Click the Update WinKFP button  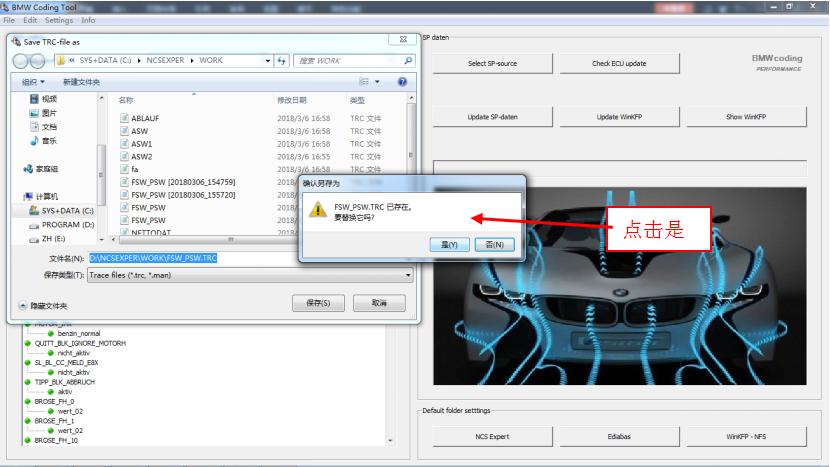pyautogui.click(x=619, y=117)
